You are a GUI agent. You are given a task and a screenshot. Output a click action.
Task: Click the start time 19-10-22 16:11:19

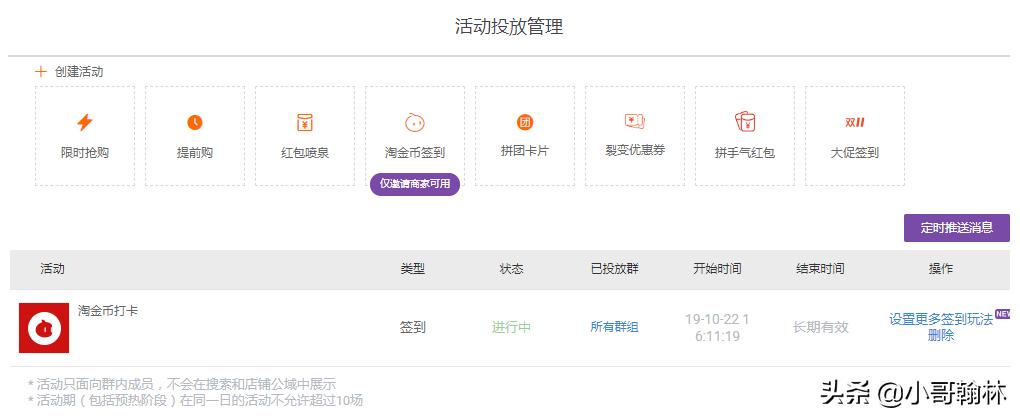(x=717, y=328)
